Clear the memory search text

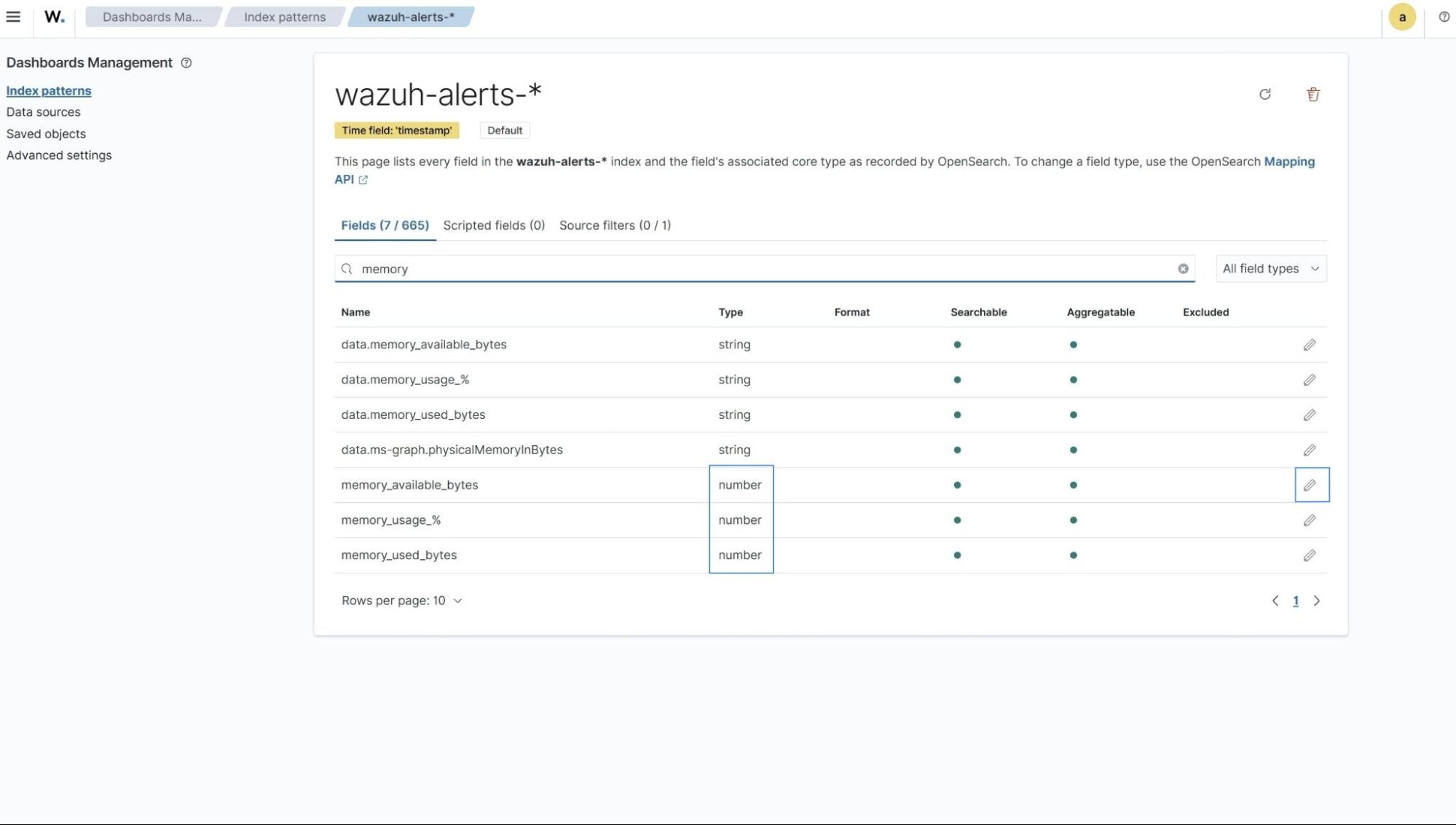click(1183, 269)
